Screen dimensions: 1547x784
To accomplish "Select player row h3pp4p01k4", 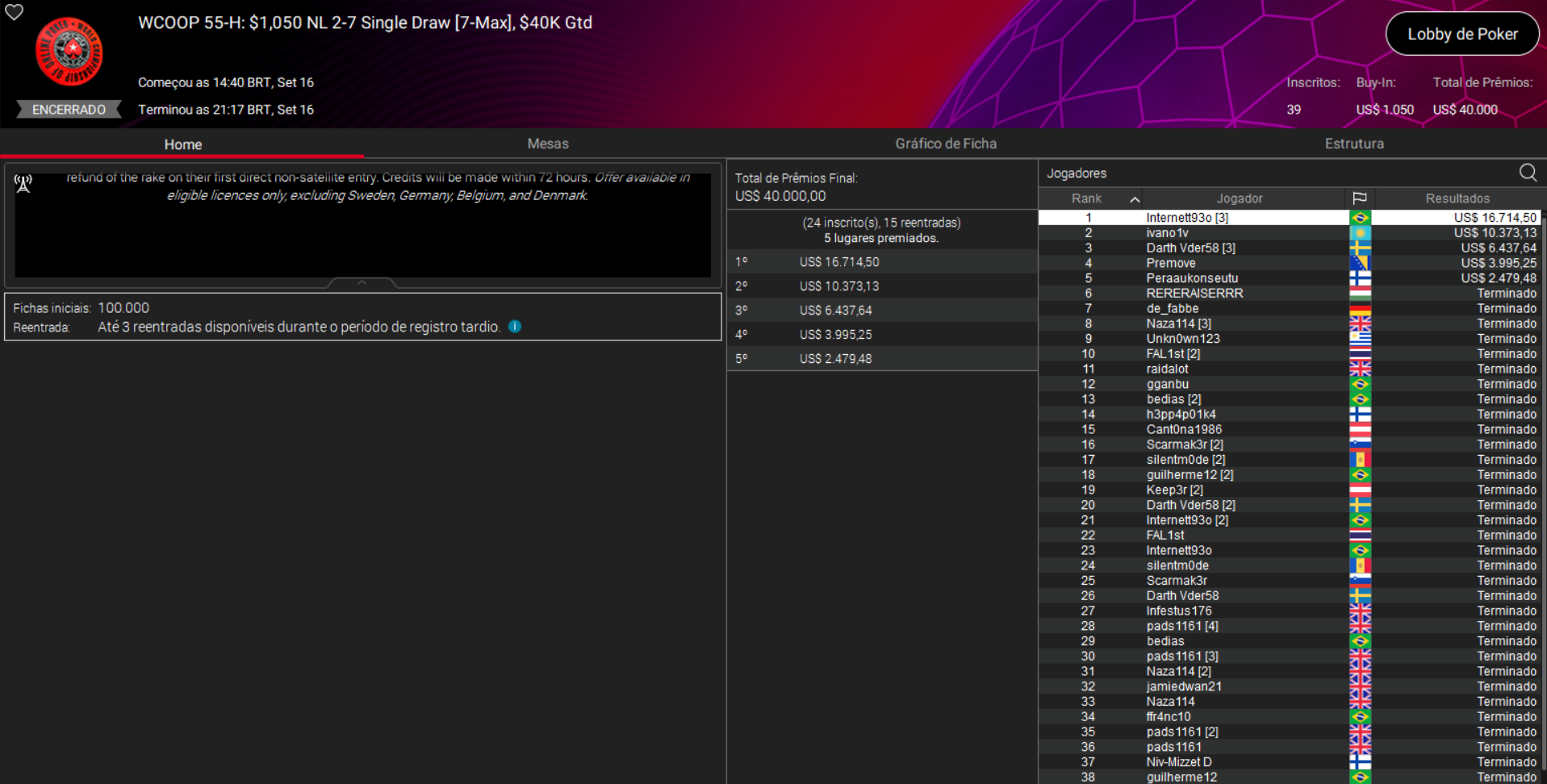I will coord(1290,415).
